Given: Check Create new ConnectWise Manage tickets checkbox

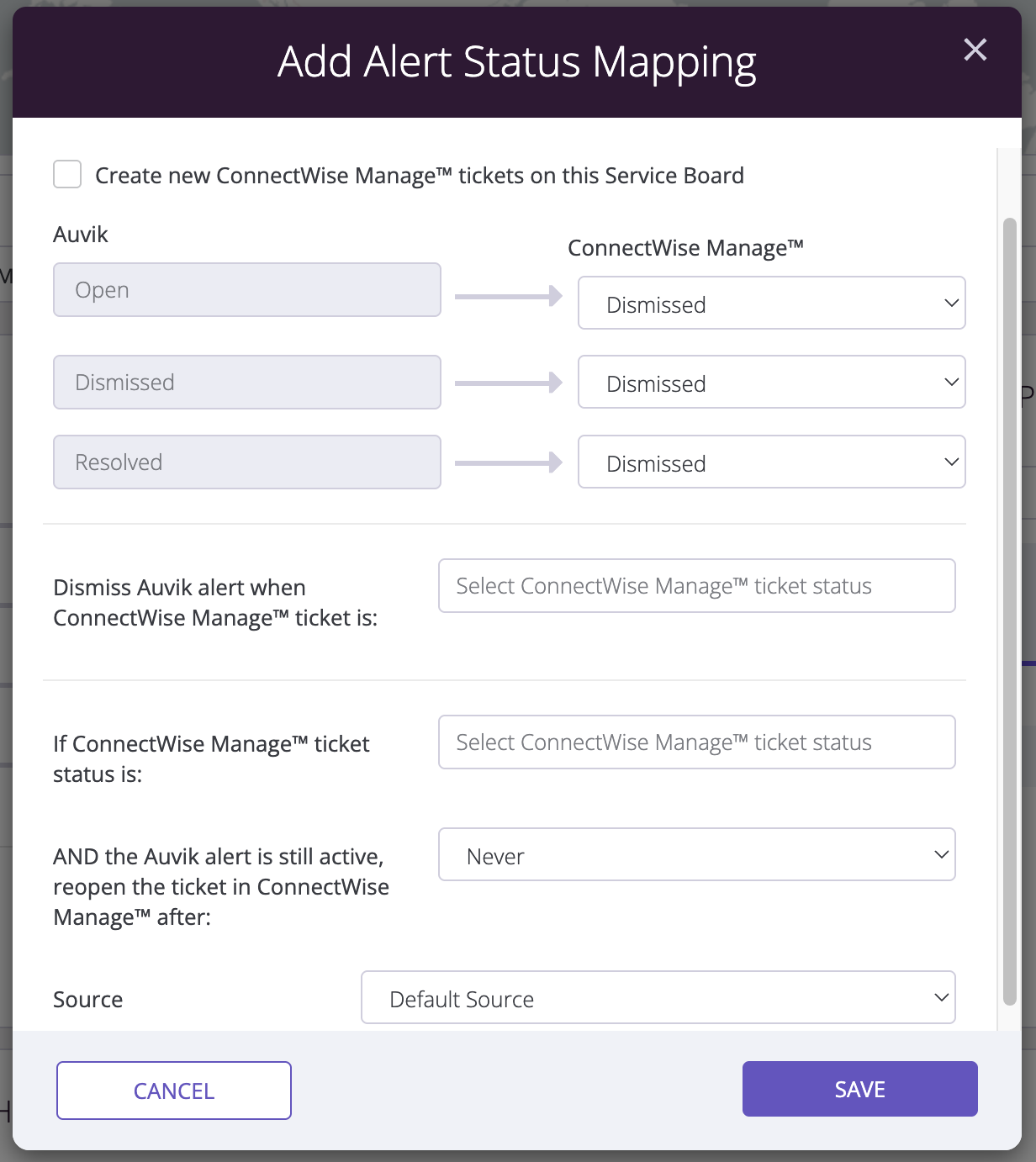Looking at the screenshot, I should tap(67, 175).
